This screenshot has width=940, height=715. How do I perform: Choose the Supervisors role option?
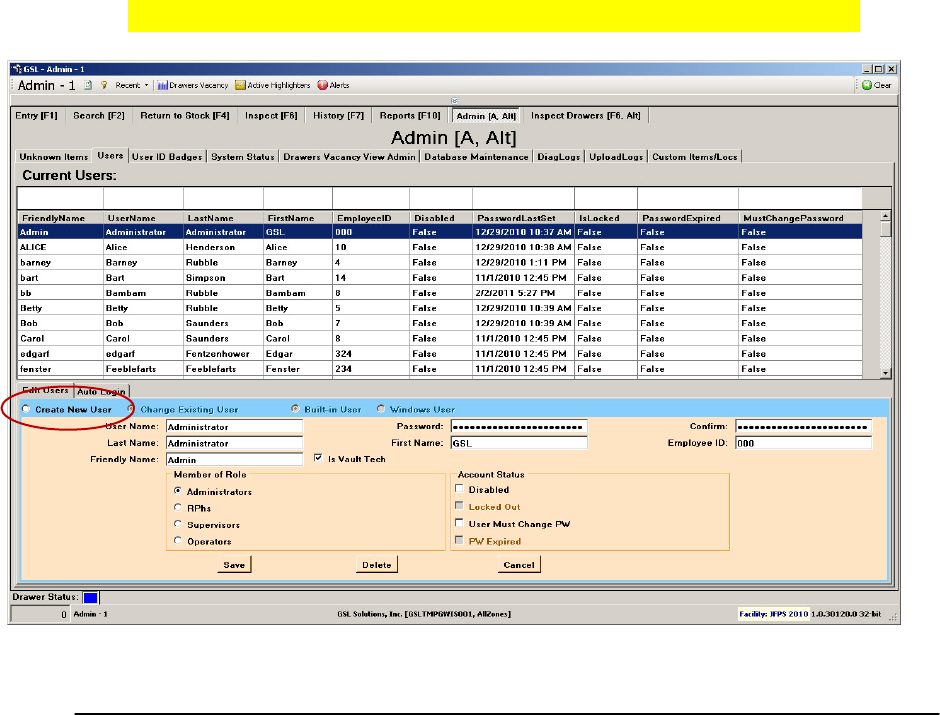coord(178,524)
